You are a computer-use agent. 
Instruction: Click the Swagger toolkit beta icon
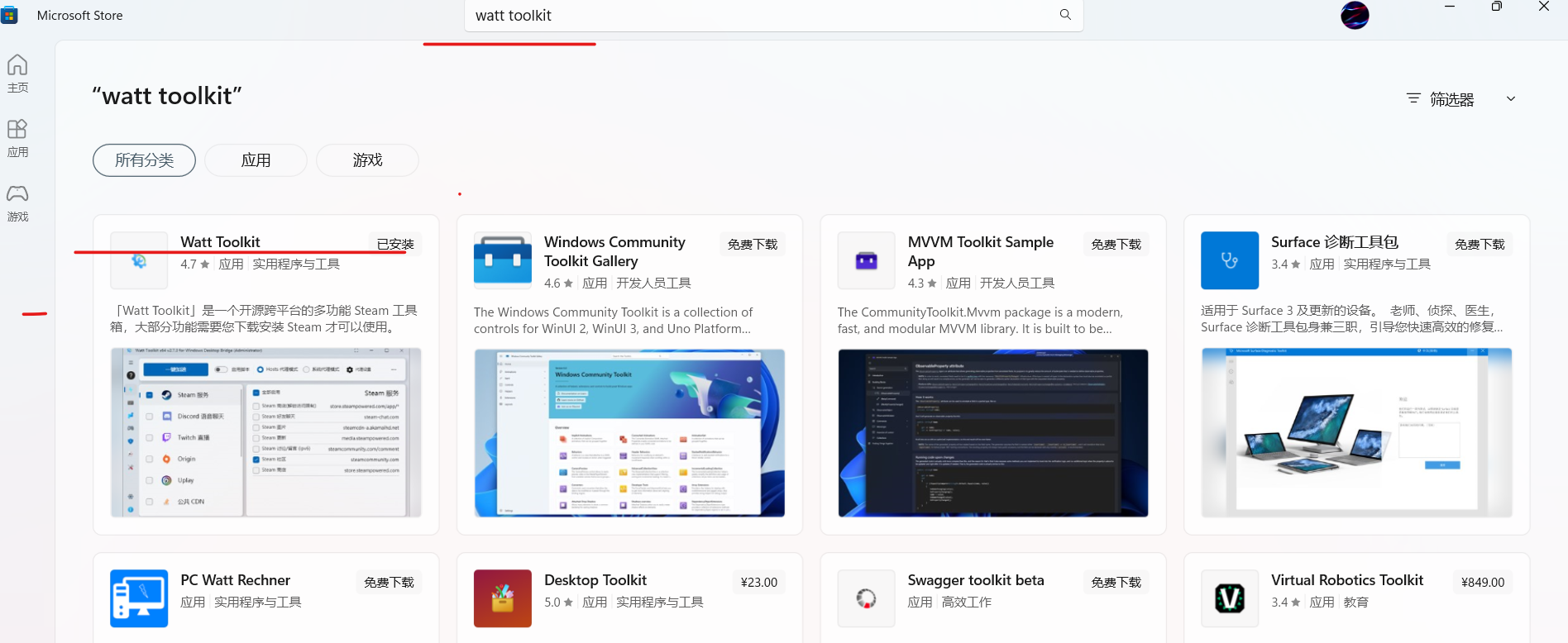[x=867, y=598]
